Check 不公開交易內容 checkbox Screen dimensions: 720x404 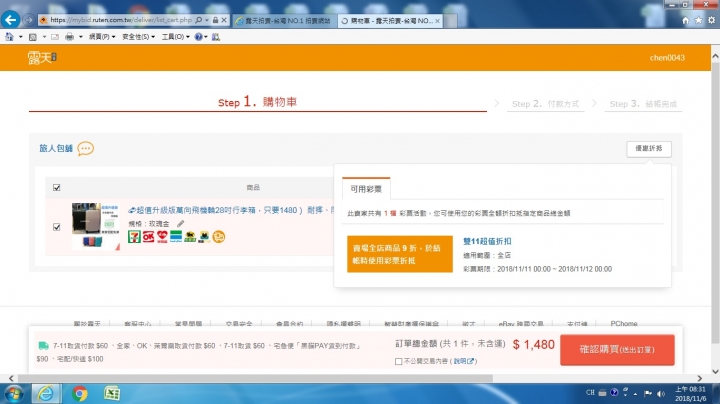point(398,361)
